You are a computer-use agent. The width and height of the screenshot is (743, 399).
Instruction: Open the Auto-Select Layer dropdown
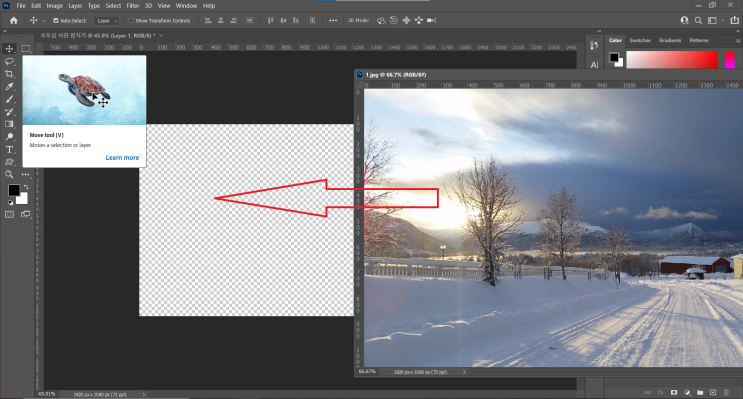[107, 21]
